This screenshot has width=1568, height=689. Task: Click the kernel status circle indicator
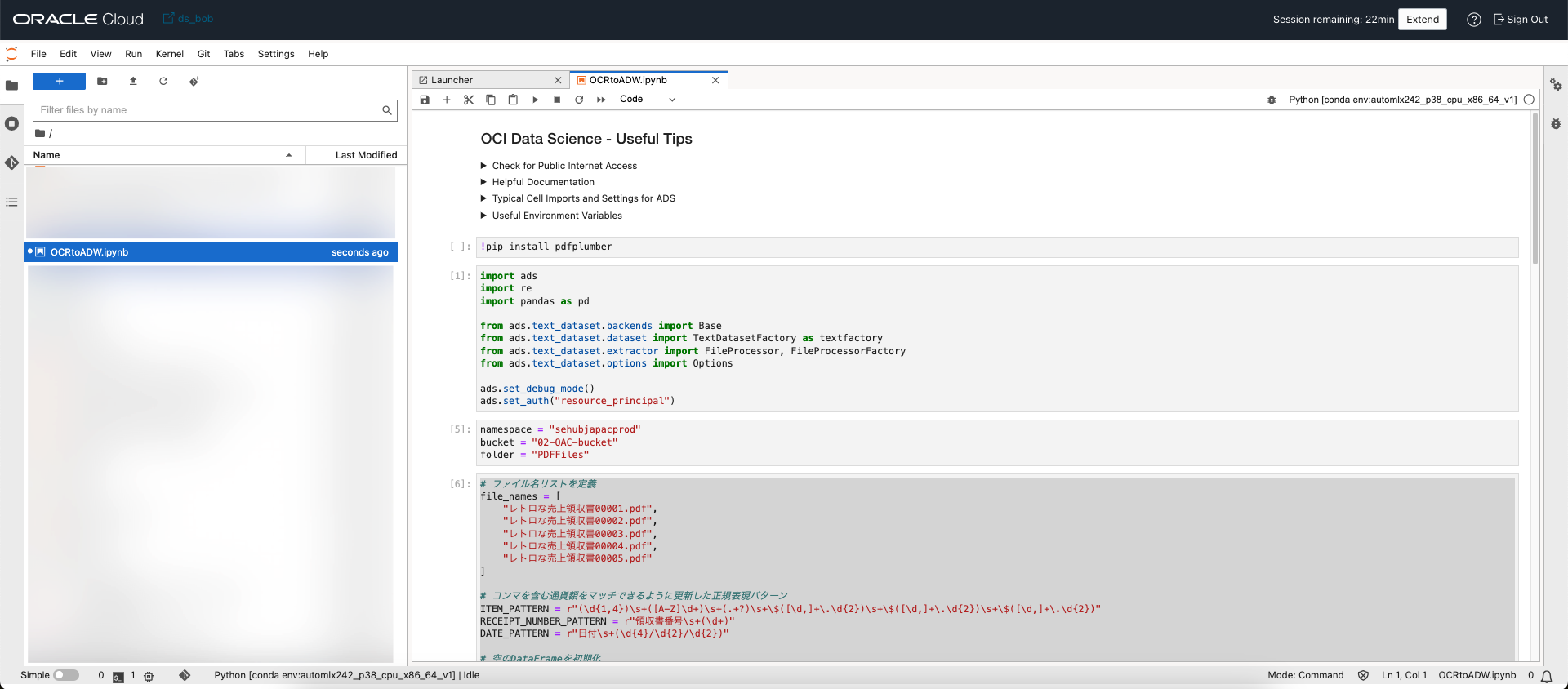pyautogui.click(x=1529, y=100)
